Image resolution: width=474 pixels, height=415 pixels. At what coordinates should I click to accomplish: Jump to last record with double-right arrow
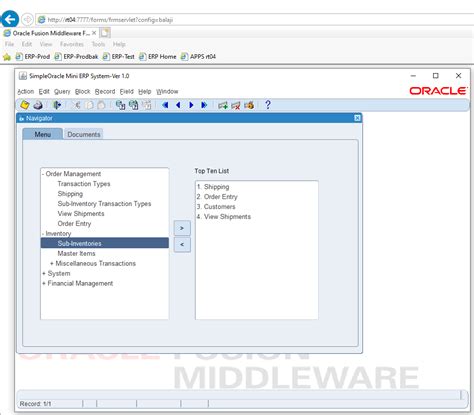(x=204, y=105)
